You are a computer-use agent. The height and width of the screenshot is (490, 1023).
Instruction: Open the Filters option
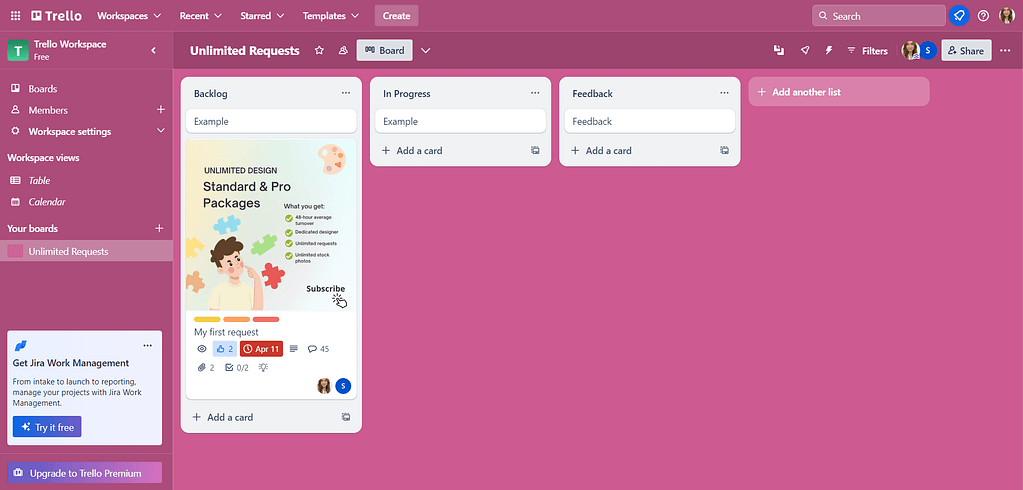(x=867, y=50)
